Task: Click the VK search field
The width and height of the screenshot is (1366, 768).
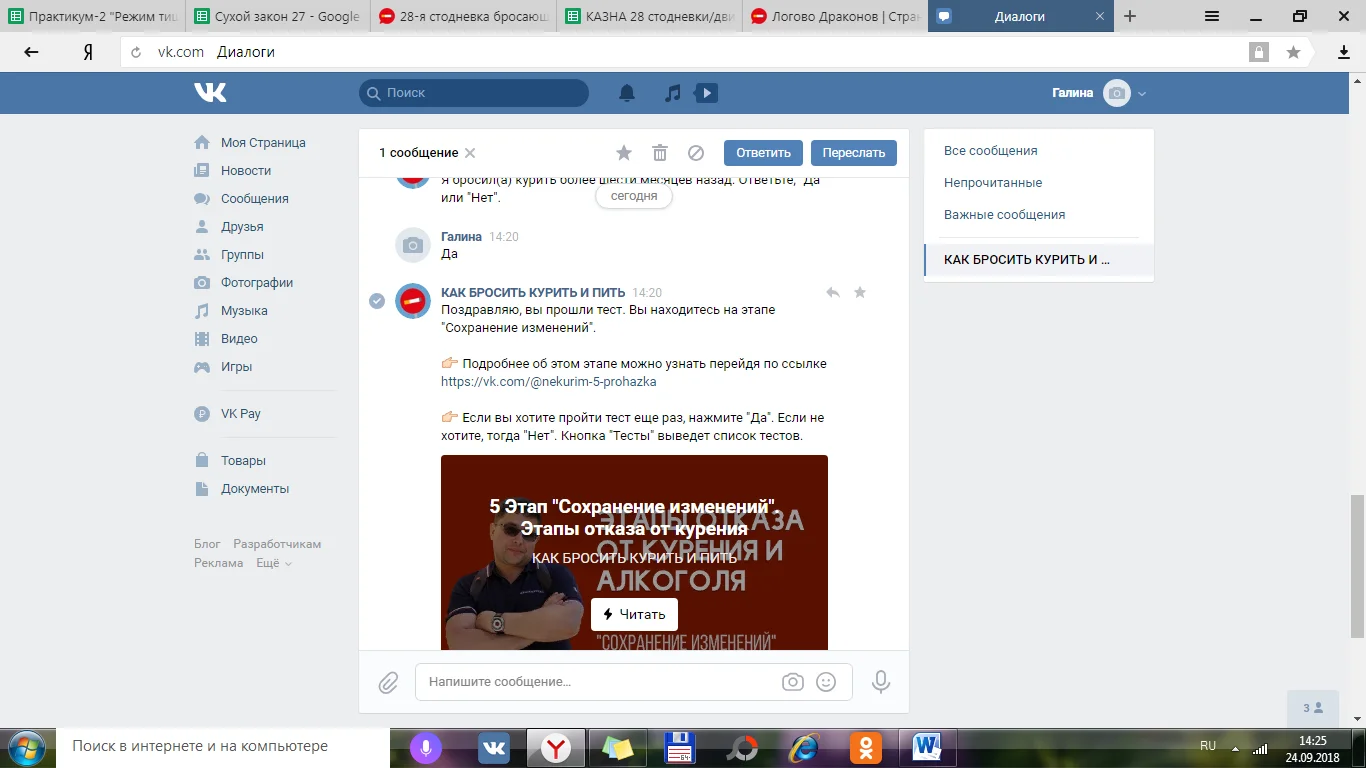Action: click(x=474, y=93)
